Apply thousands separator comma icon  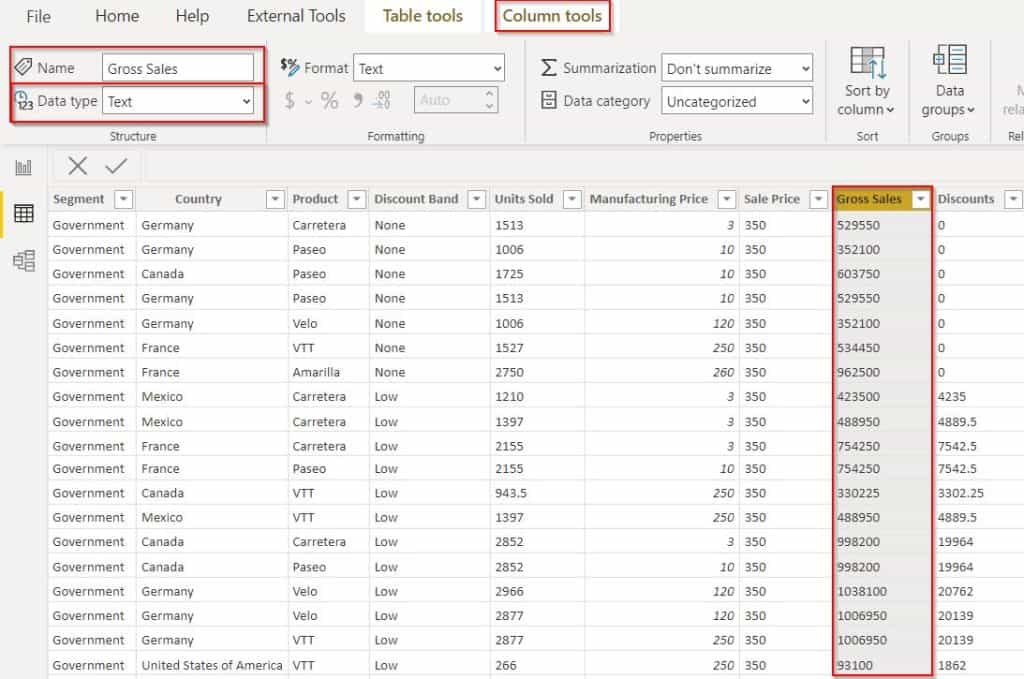[x=357, y=100]
